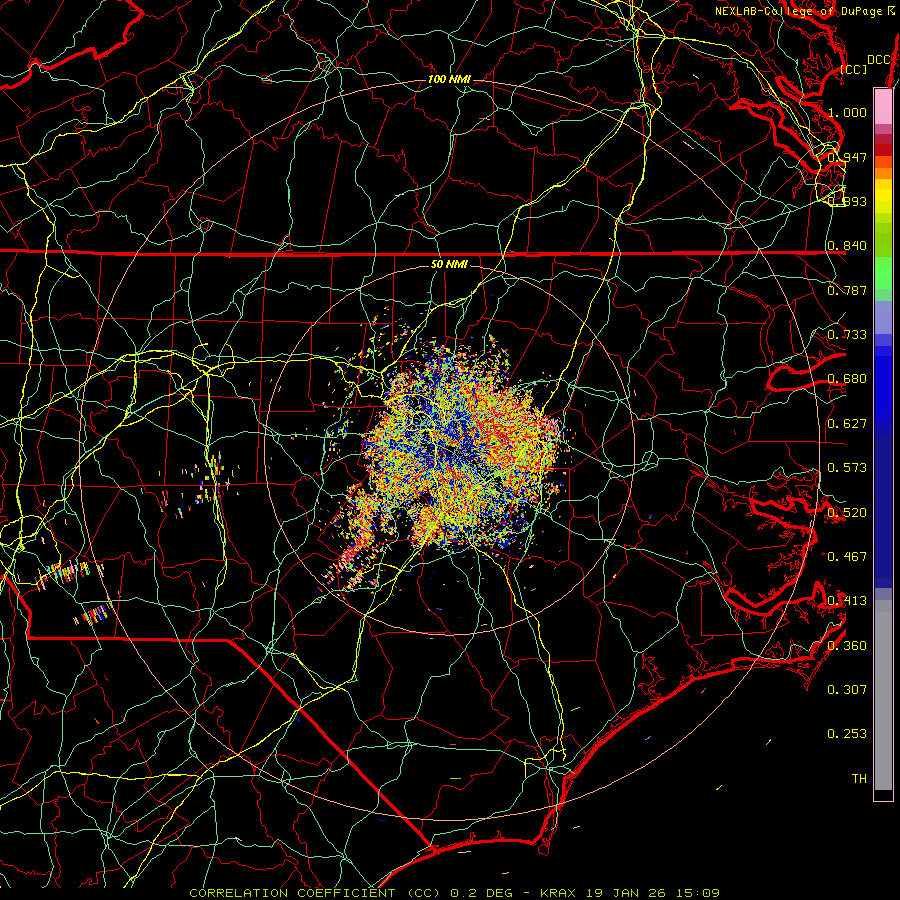Click the 0.893 scale value
The image size is (900, 900).
(847, 201)
